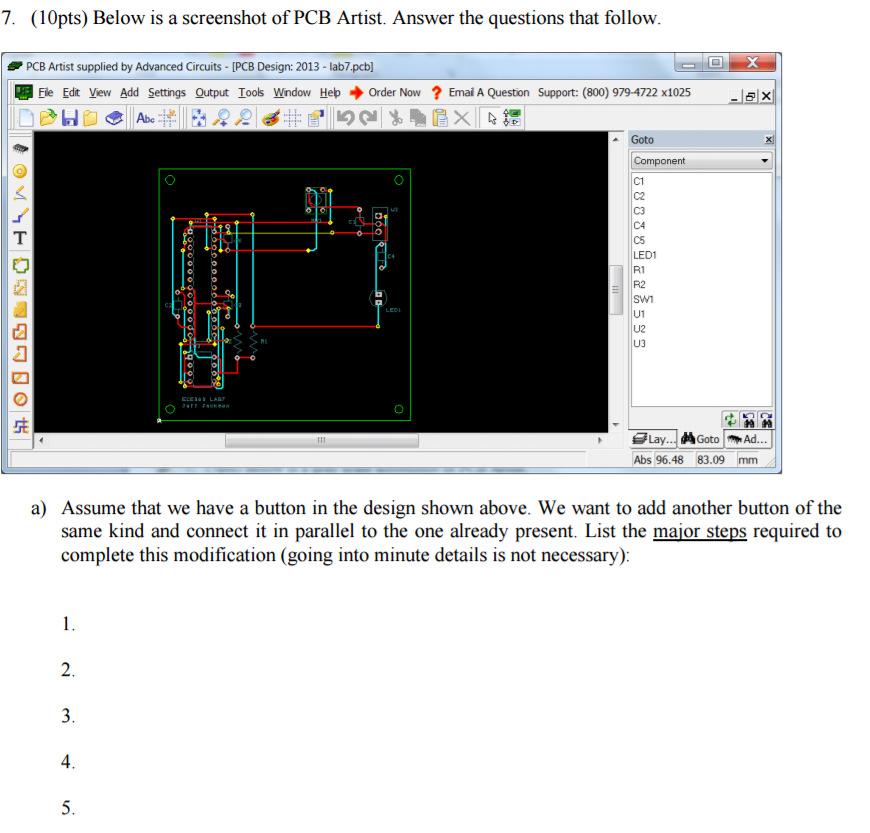
Task: Click the Abc spell check toolbar icon
Action: coord(145,117)
